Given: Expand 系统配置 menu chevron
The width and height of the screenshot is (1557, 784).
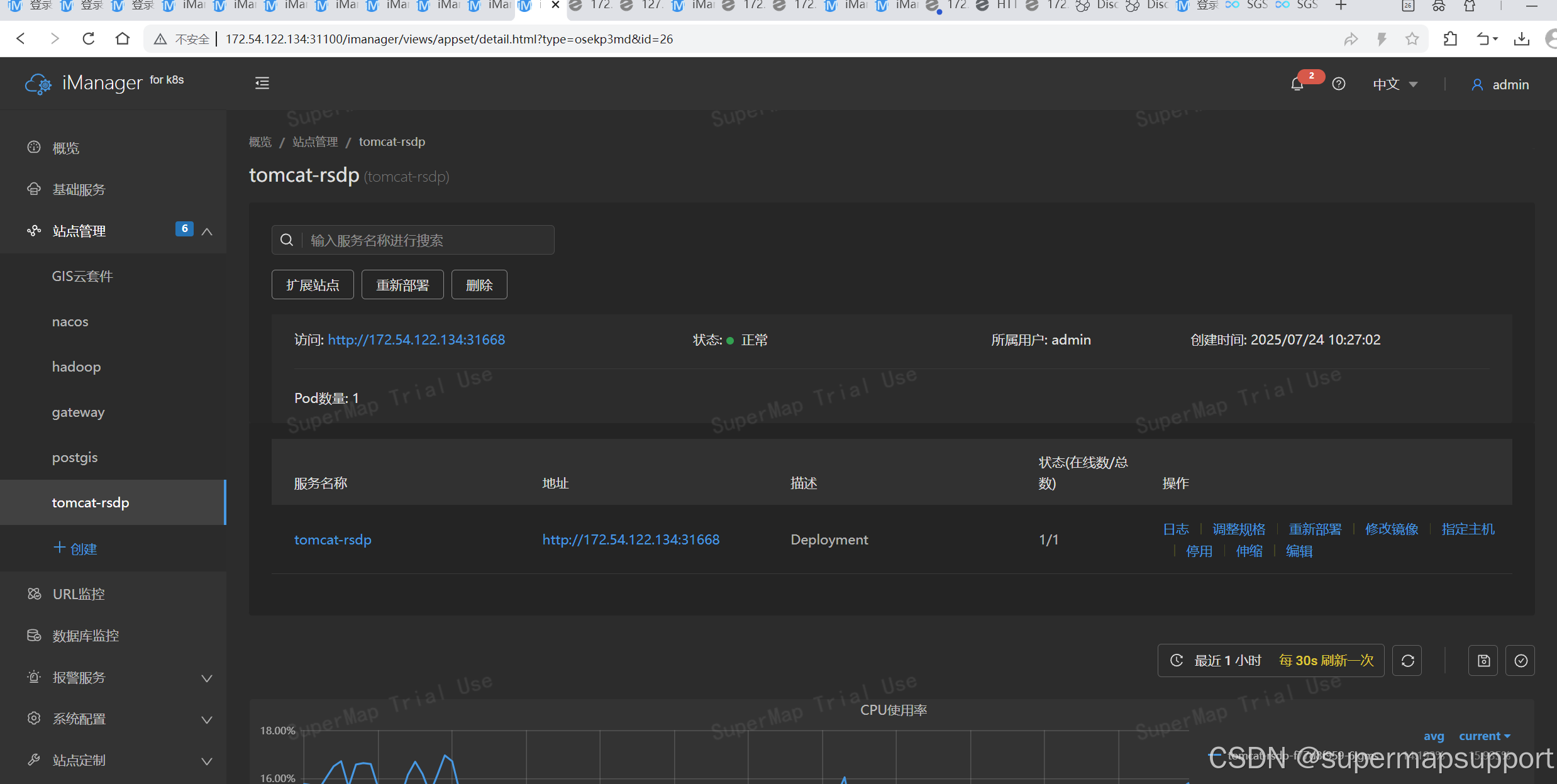Looking at the screenshot, I should pos(207,719).
